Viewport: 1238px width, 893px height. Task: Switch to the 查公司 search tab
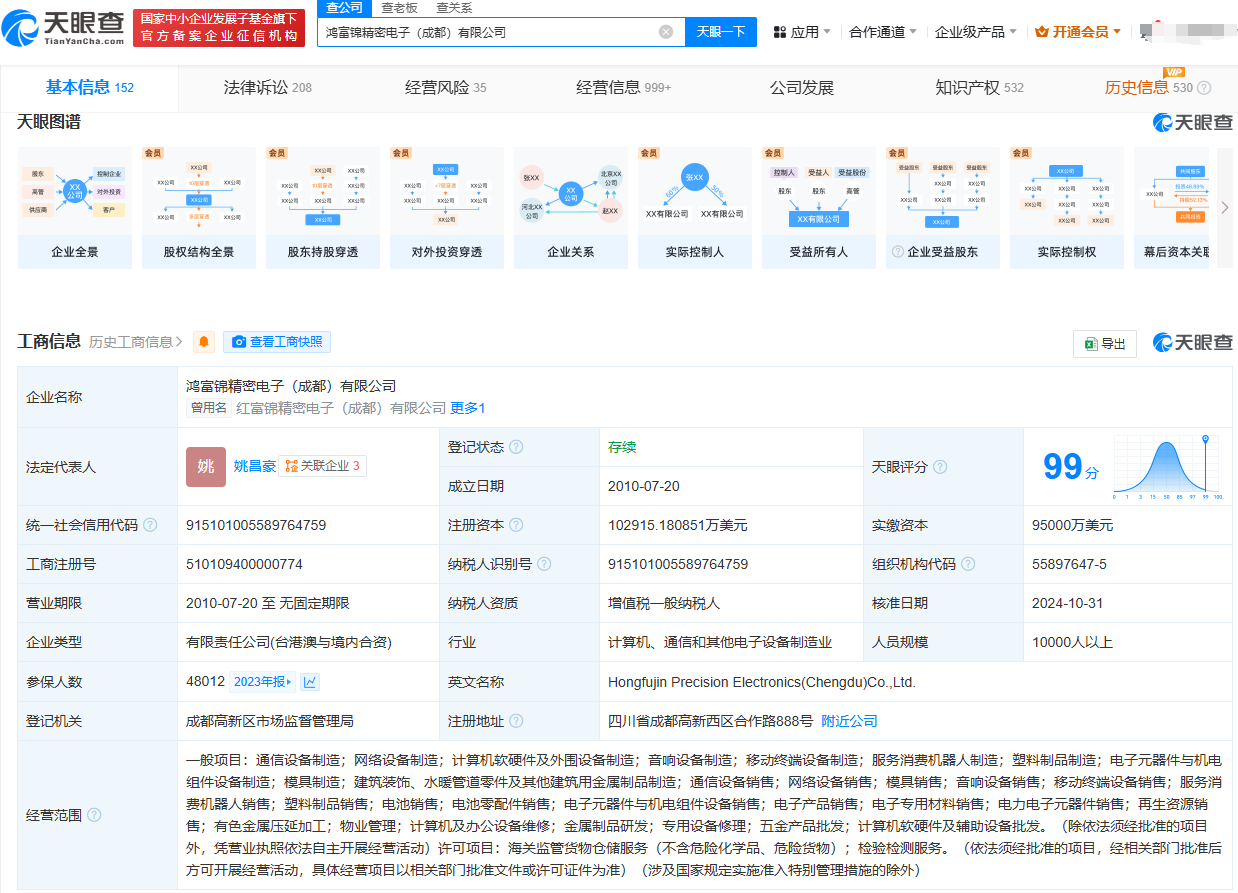point(345,8)
